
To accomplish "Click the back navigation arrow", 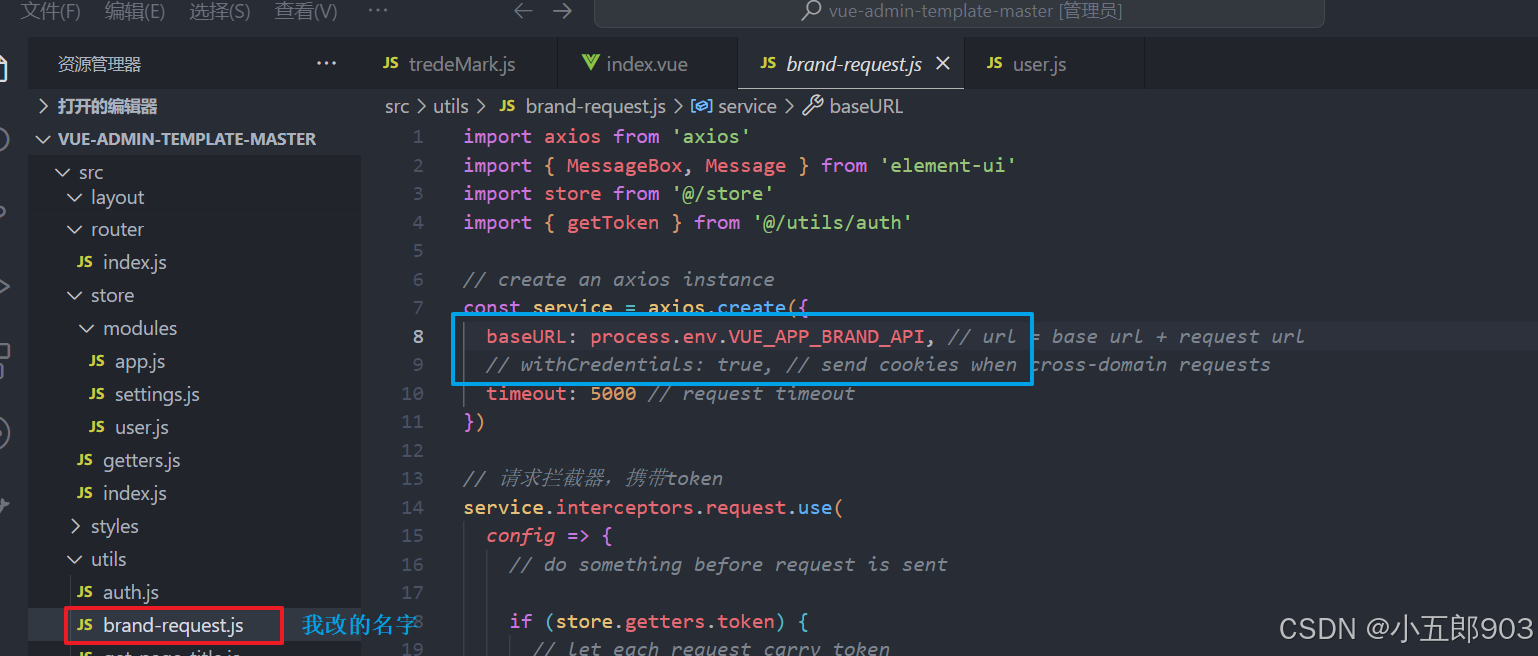I will click(x=523, y=11).
